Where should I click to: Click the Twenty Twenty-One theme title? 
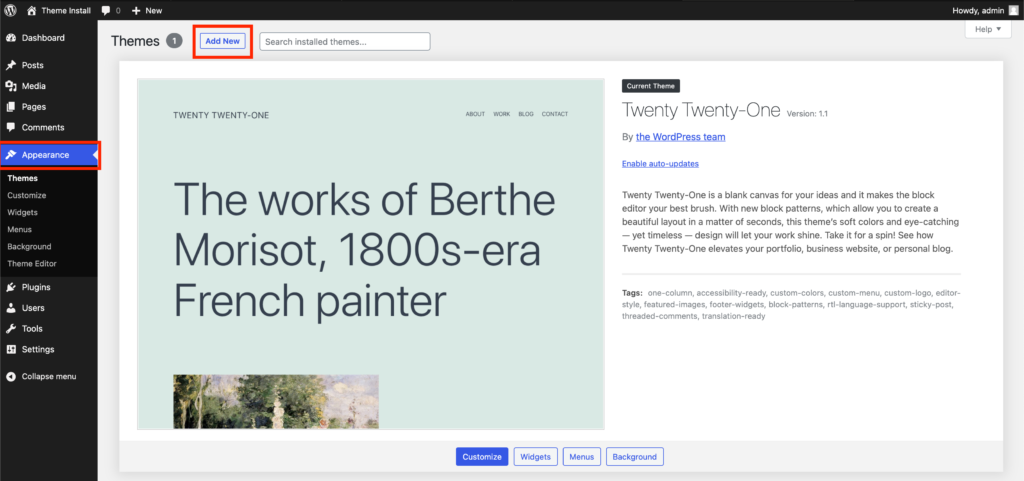point(701,110)
